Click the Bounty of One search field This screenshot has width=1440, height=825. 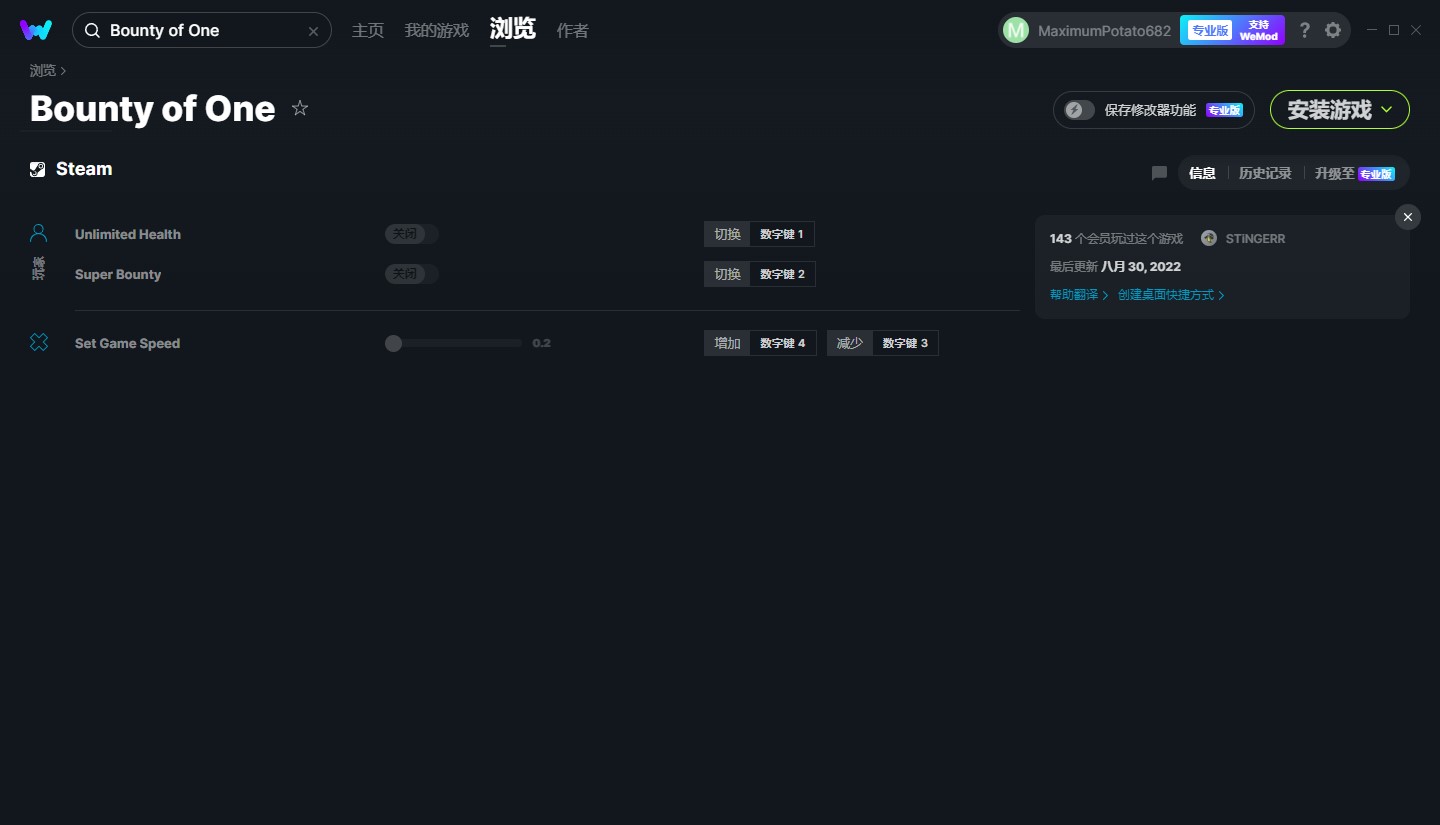pos(202,30)
